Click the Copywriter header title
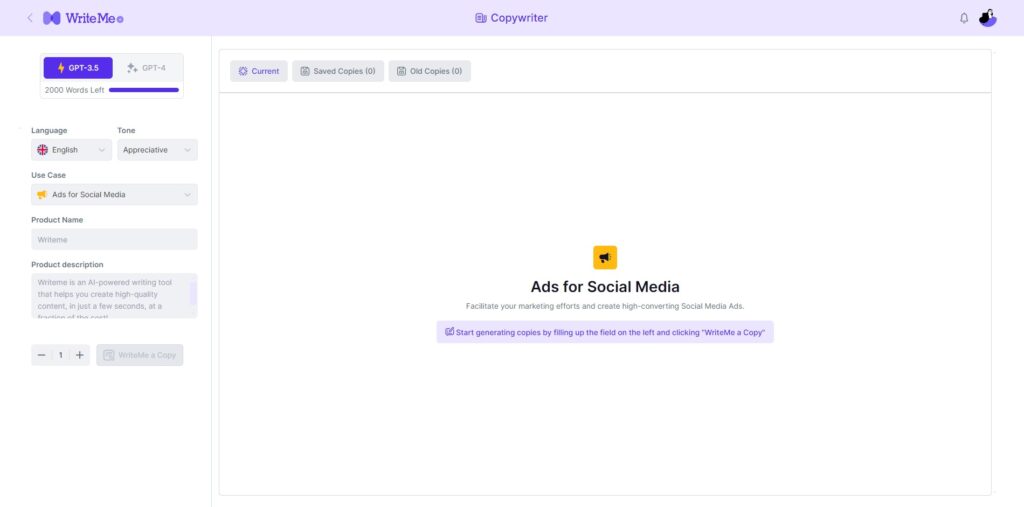This screenshot has width=1024, height=507. coord(519,18)
